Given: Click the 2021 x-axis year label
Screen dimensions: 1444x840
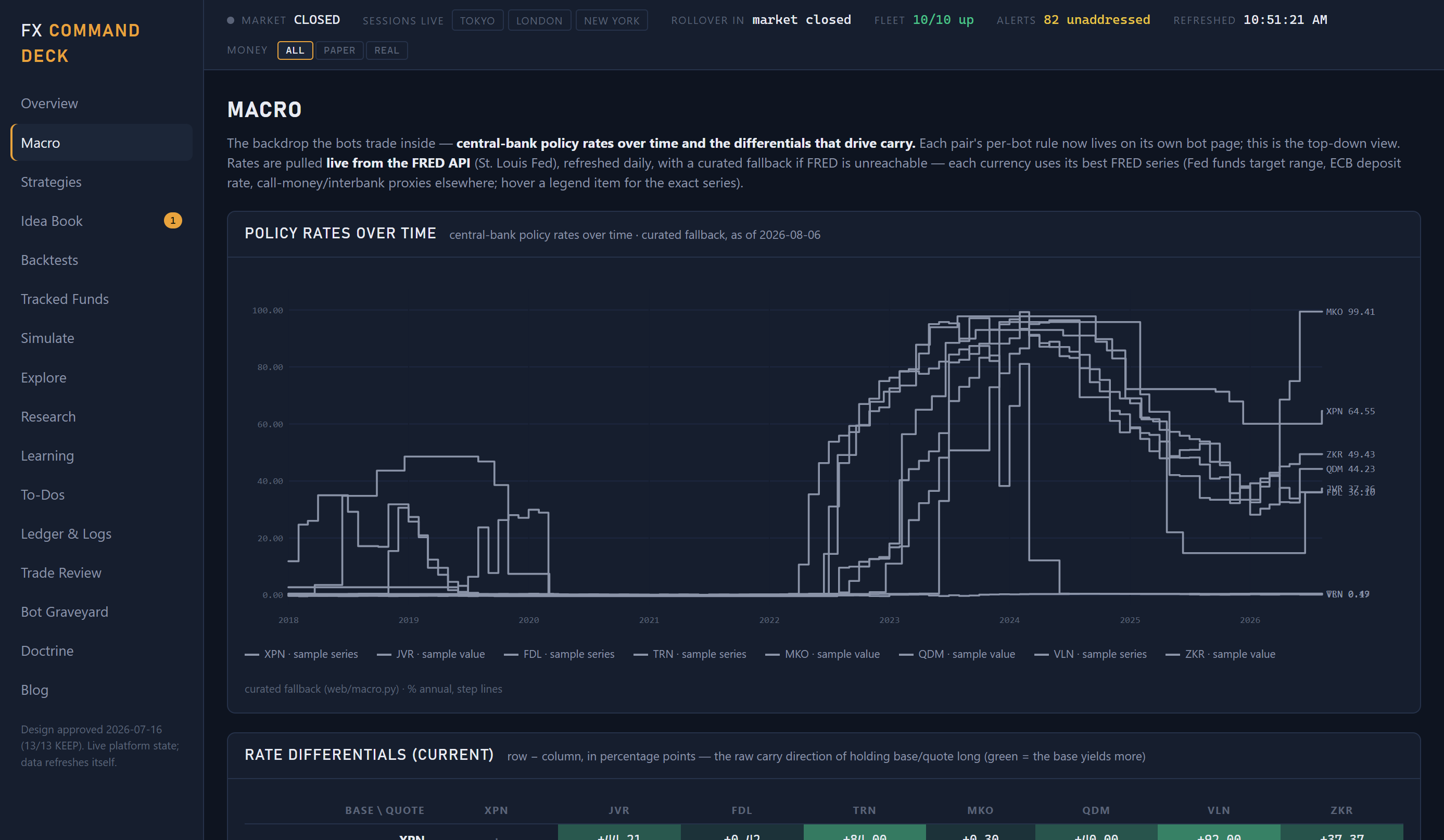Looking at the screenshot, I should 649,620.
